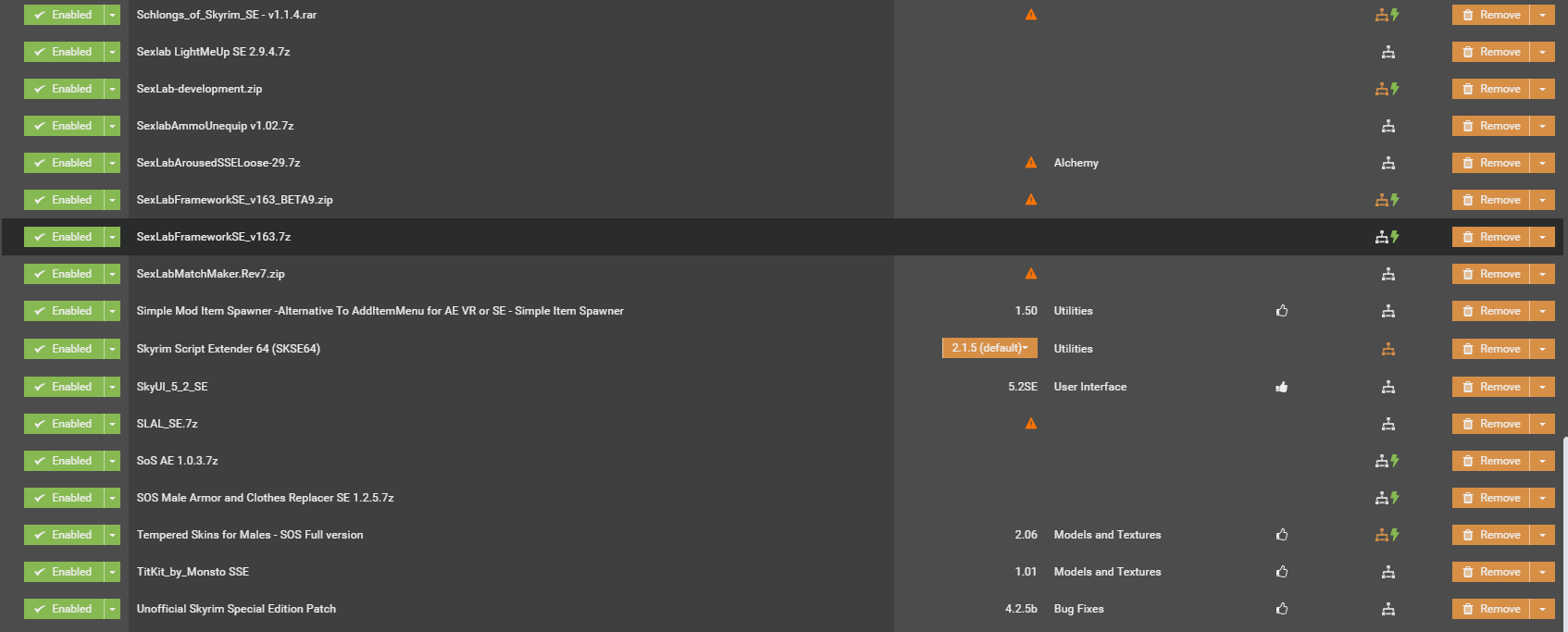
Task: Open dependencies icon for SLAL_SE.7z
Action: pyautogui.click(x=1388, y=424)
